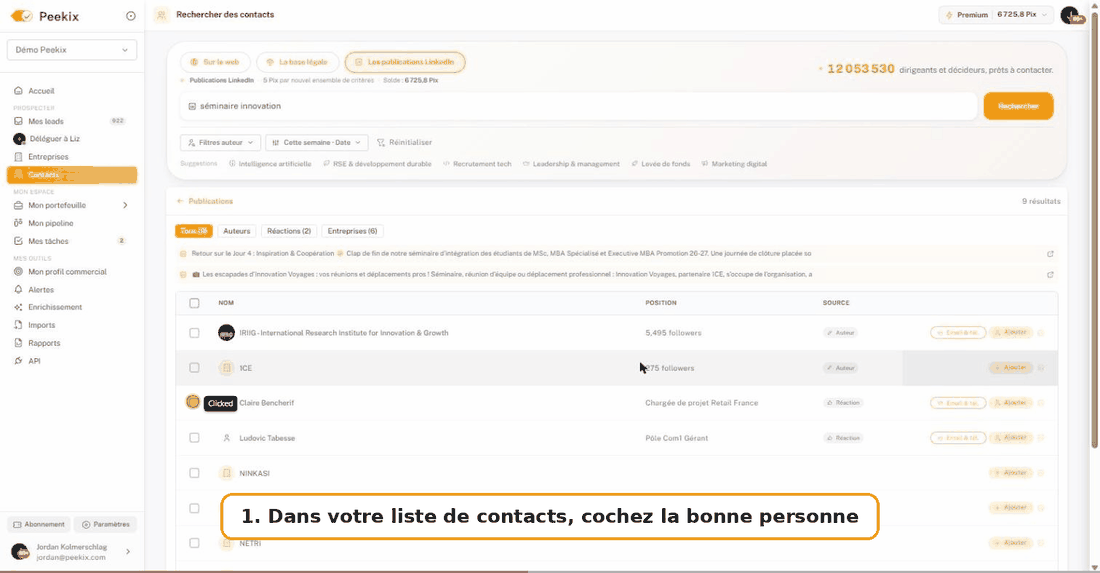Select the Entreprises (6) filter tab
This screenshot has width=1100, height=573.
coord(352,231)
